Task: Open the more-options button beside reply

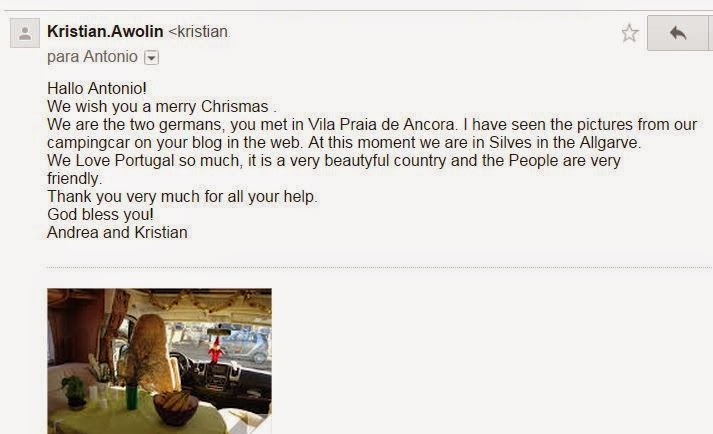Action: (711, 33)
